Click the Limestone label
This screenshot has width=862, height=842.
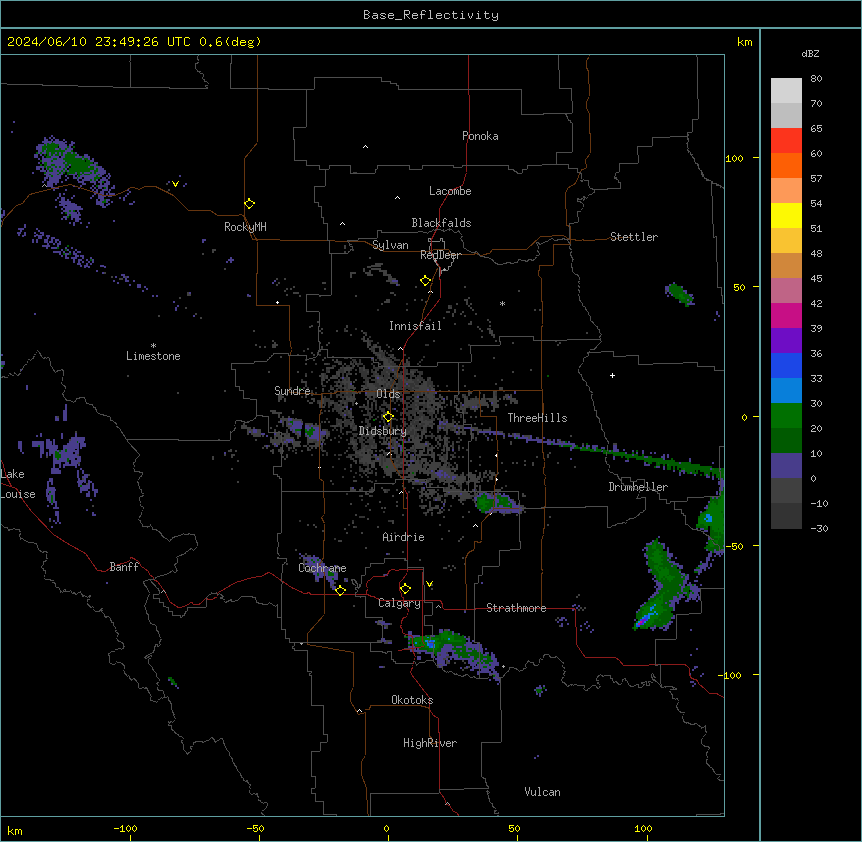[x=153, y=356]
